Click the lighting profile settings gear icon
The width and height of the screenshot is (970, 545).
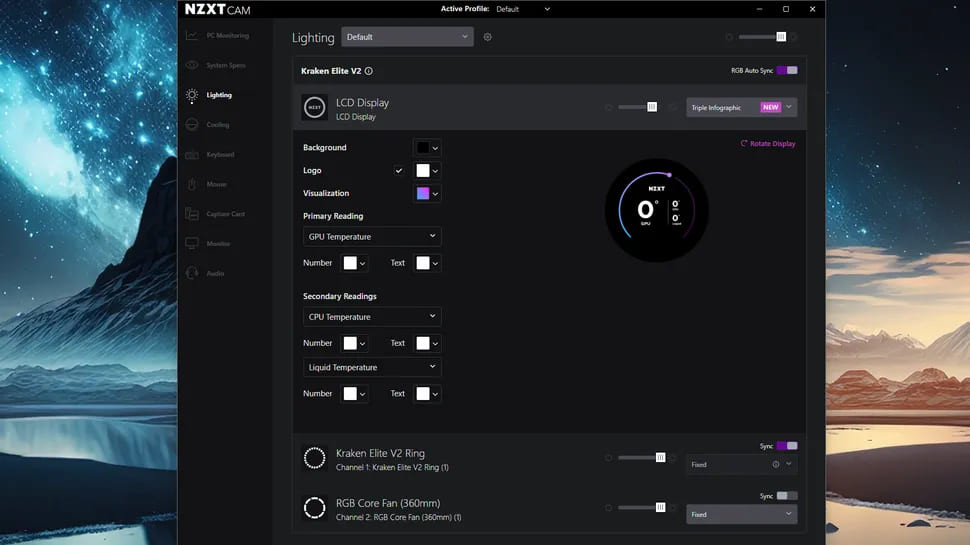(488, 37)
